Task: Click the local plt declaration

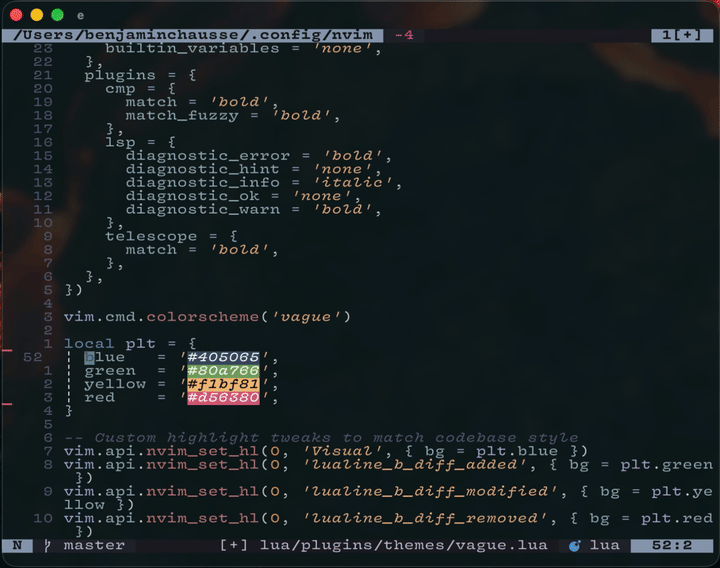Action: pos(130,344)
